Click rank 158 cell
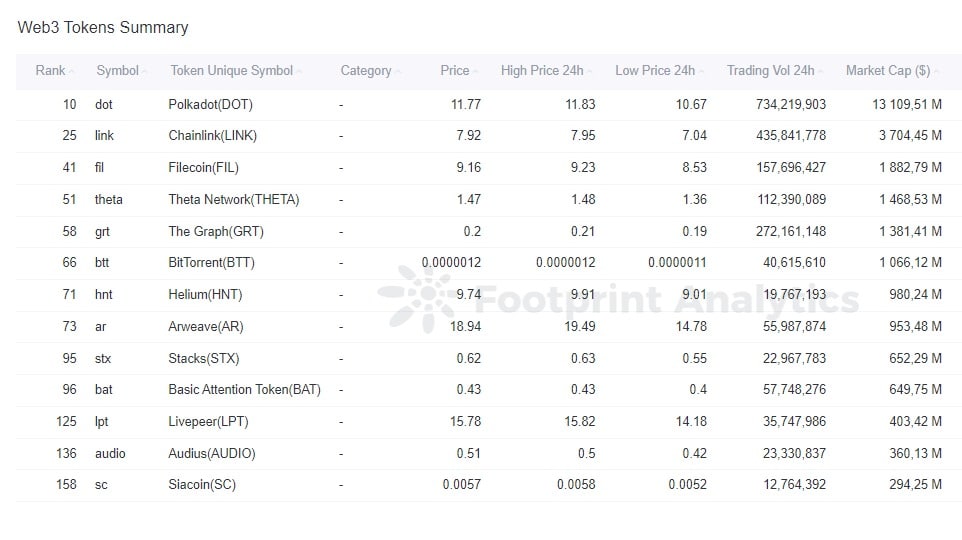 coord(66,485)
